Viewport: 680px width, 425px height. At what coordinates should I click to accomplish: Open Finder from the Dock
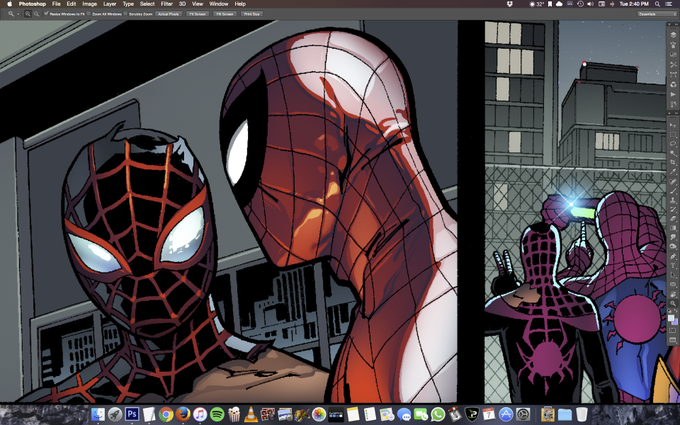[x=98, y=414]
